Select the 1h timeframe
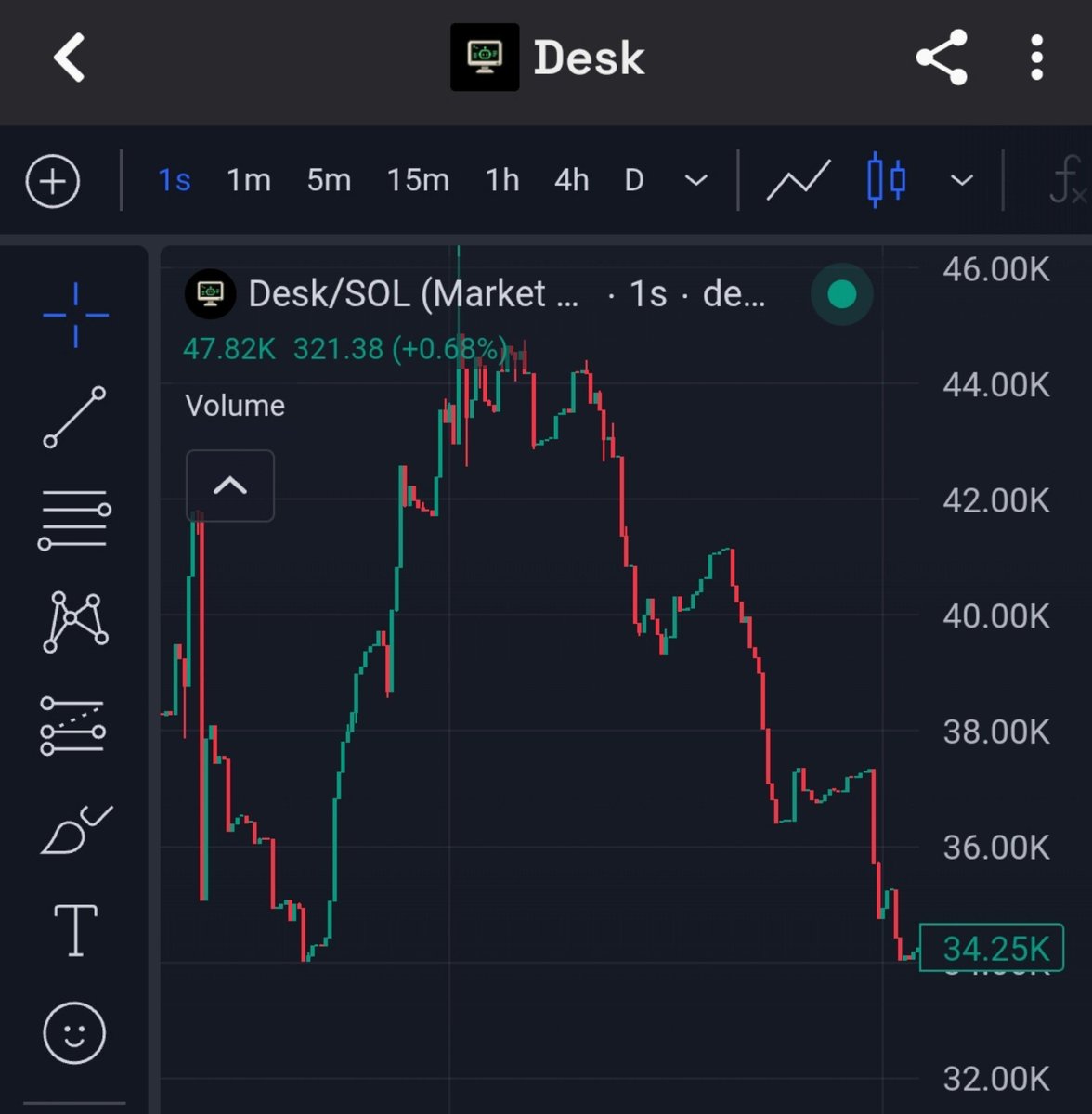The width and height of the screenshot is (1092, 1114). pyautogui.click(x=502, y=180)
